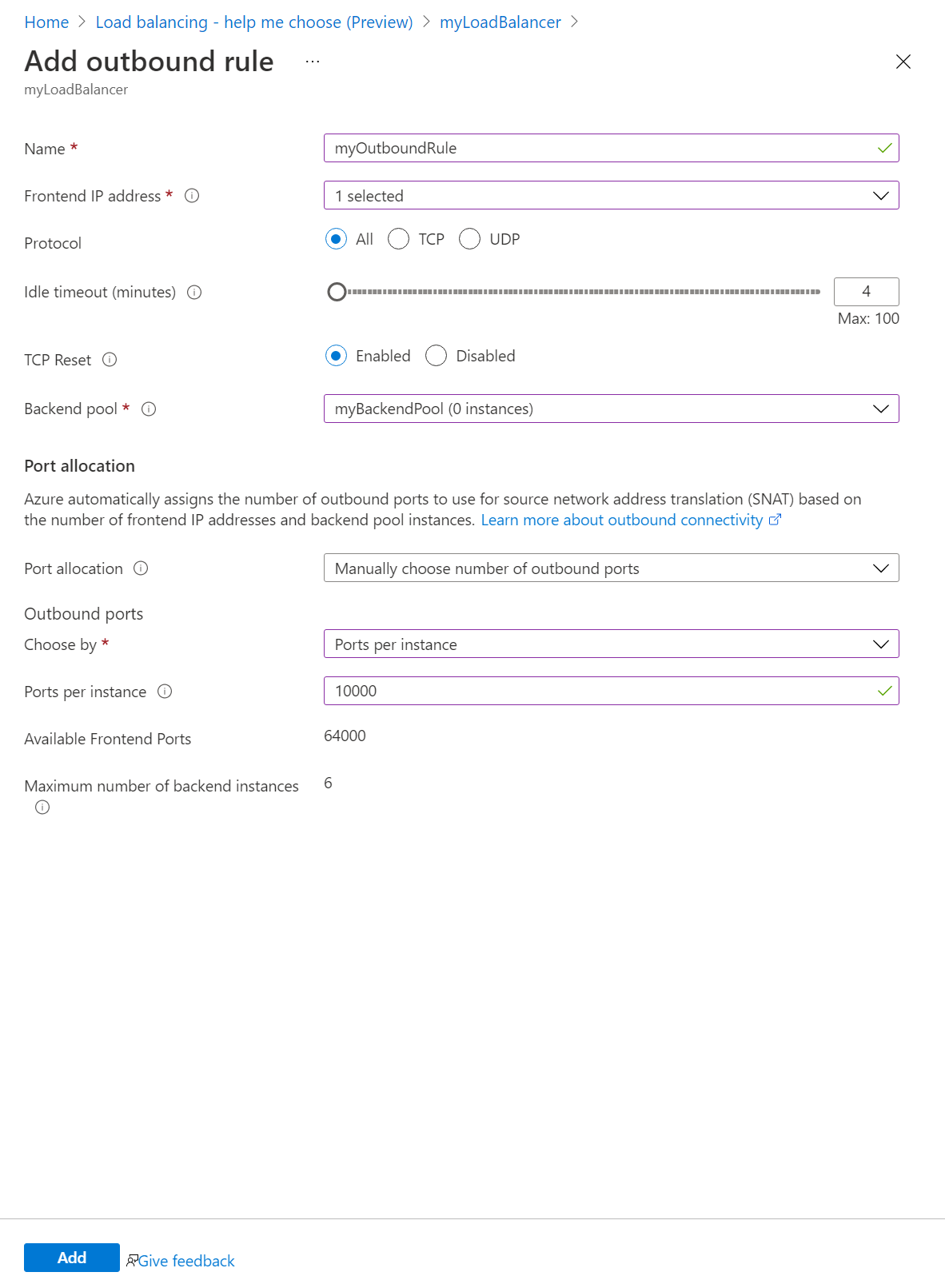
Task: Go to Home breadcrumb
Action: [46, 22]
